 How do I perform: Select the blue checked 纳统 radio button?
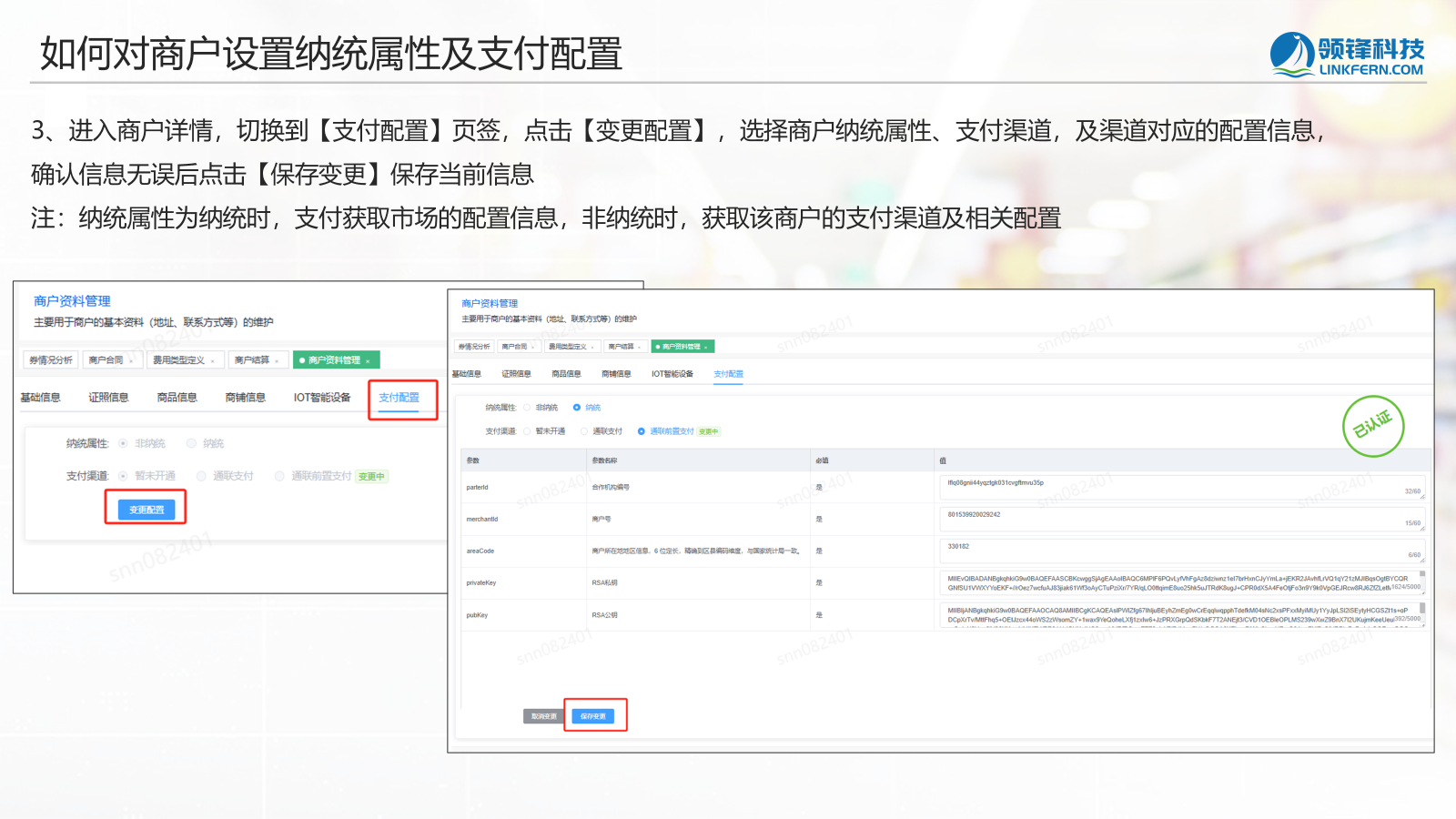coord(577,408)
